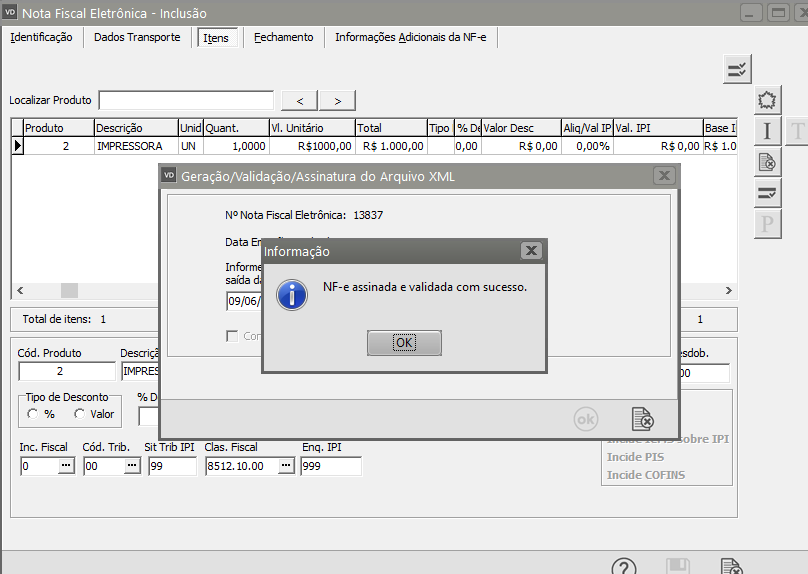This screenshot has width=808, height=574.
Task: Open help with the question mark icon
Action: (x=624, y=567)
